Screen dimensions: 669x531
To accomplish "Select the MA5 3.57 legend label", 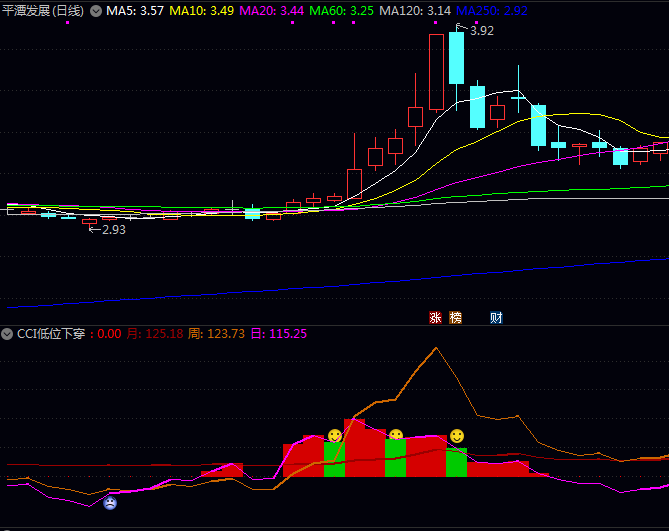I will click(135, 11).
